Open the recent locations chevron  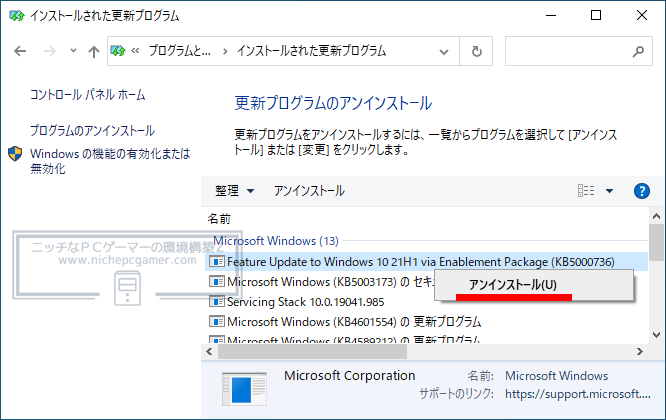(x=73, y=51)
